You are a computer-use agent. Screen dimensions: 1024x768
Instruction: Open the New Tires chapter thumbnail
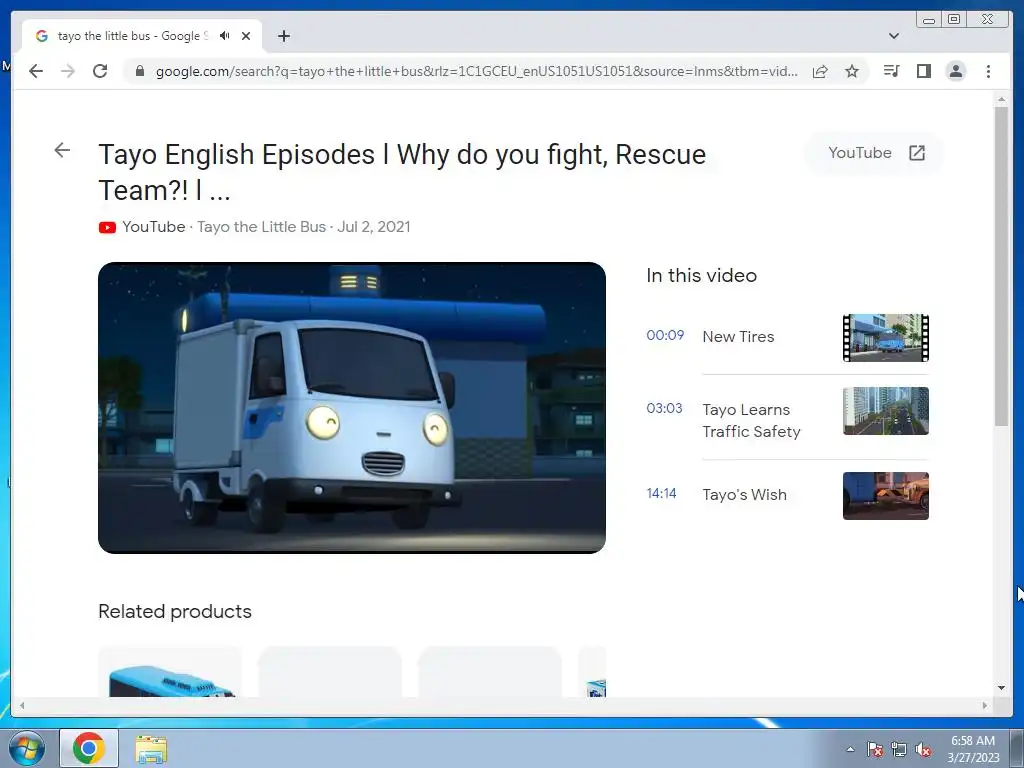coord(886,338)
